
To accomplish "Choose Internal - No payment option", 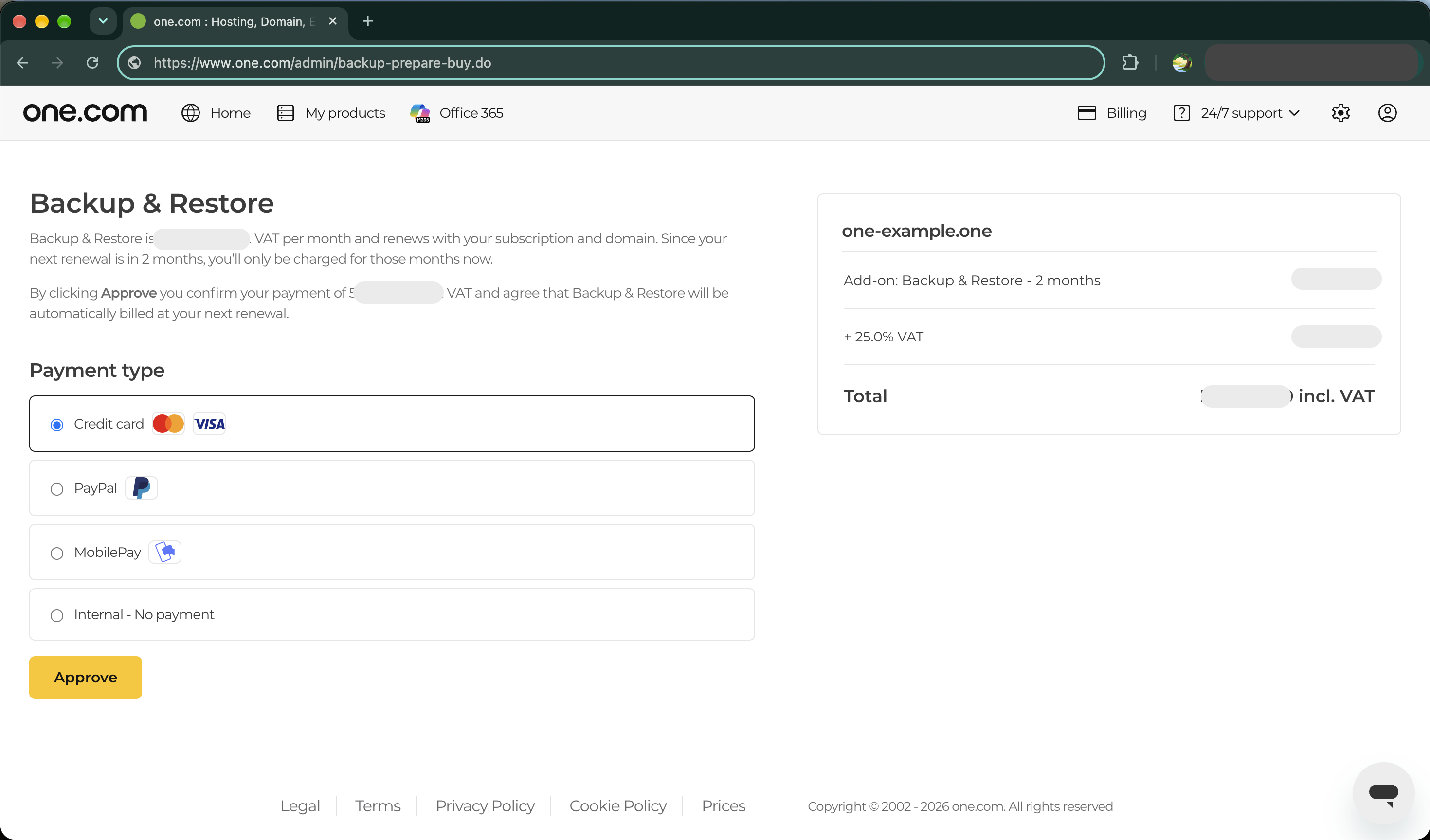I will pos(392,615).
